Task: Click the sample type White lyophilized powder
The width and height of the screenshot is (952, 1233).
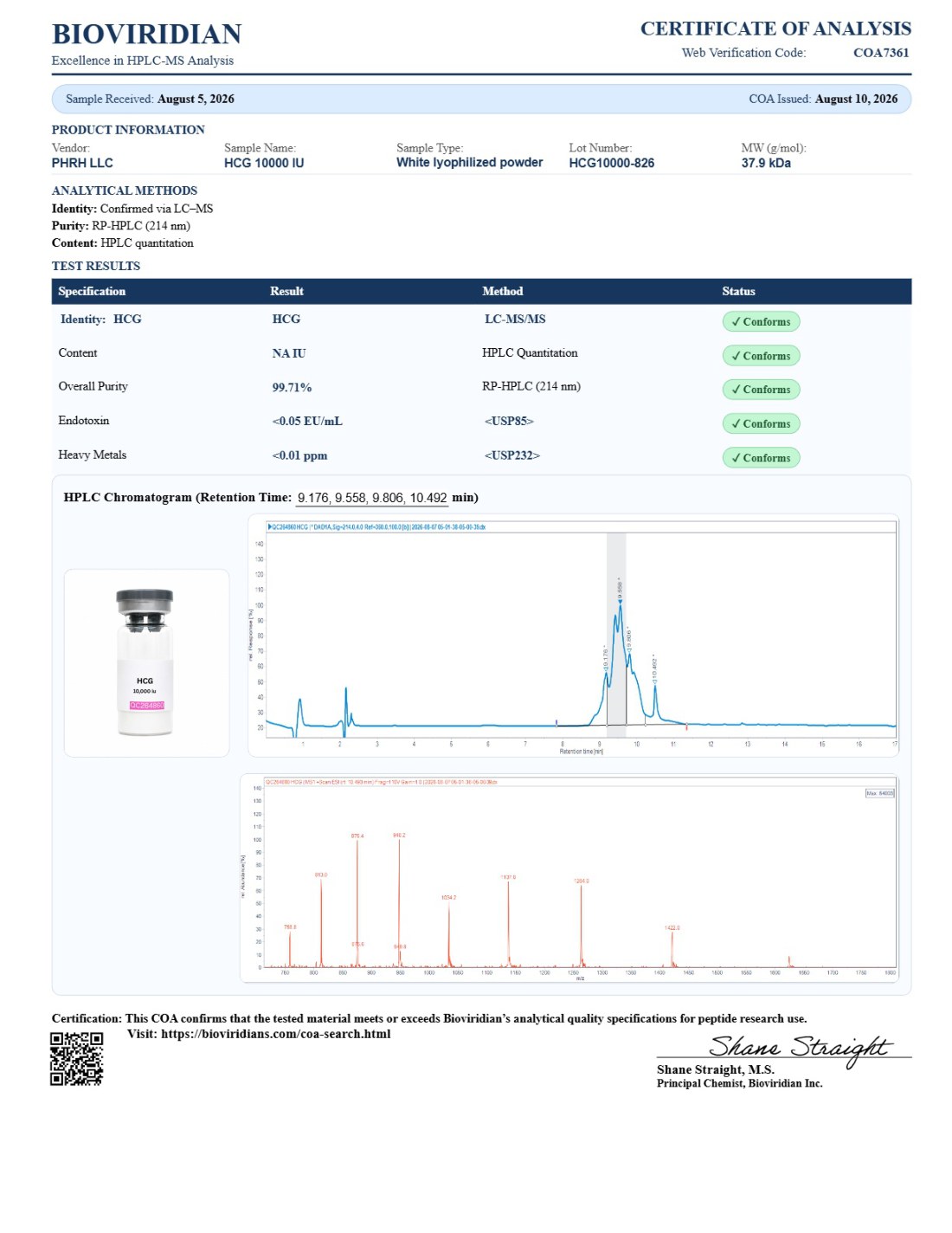Action: point(470,163)
